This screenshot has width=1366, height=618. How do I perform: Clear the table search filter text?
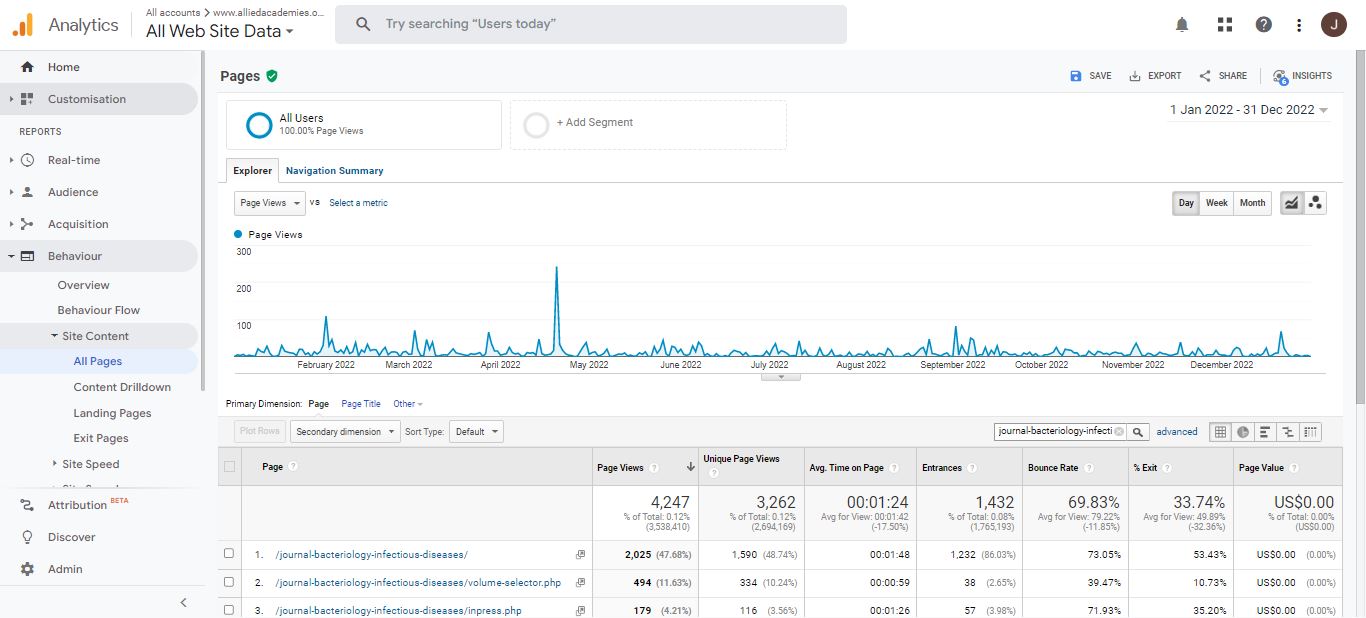click(1119, 432)
